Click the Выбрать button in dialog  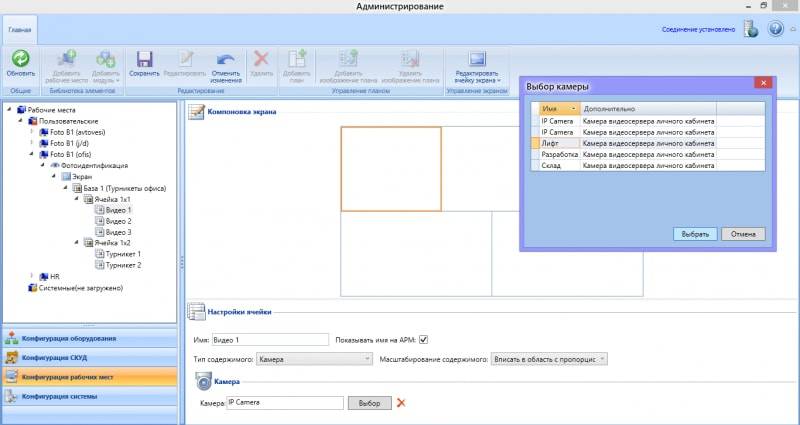point(694,234)
